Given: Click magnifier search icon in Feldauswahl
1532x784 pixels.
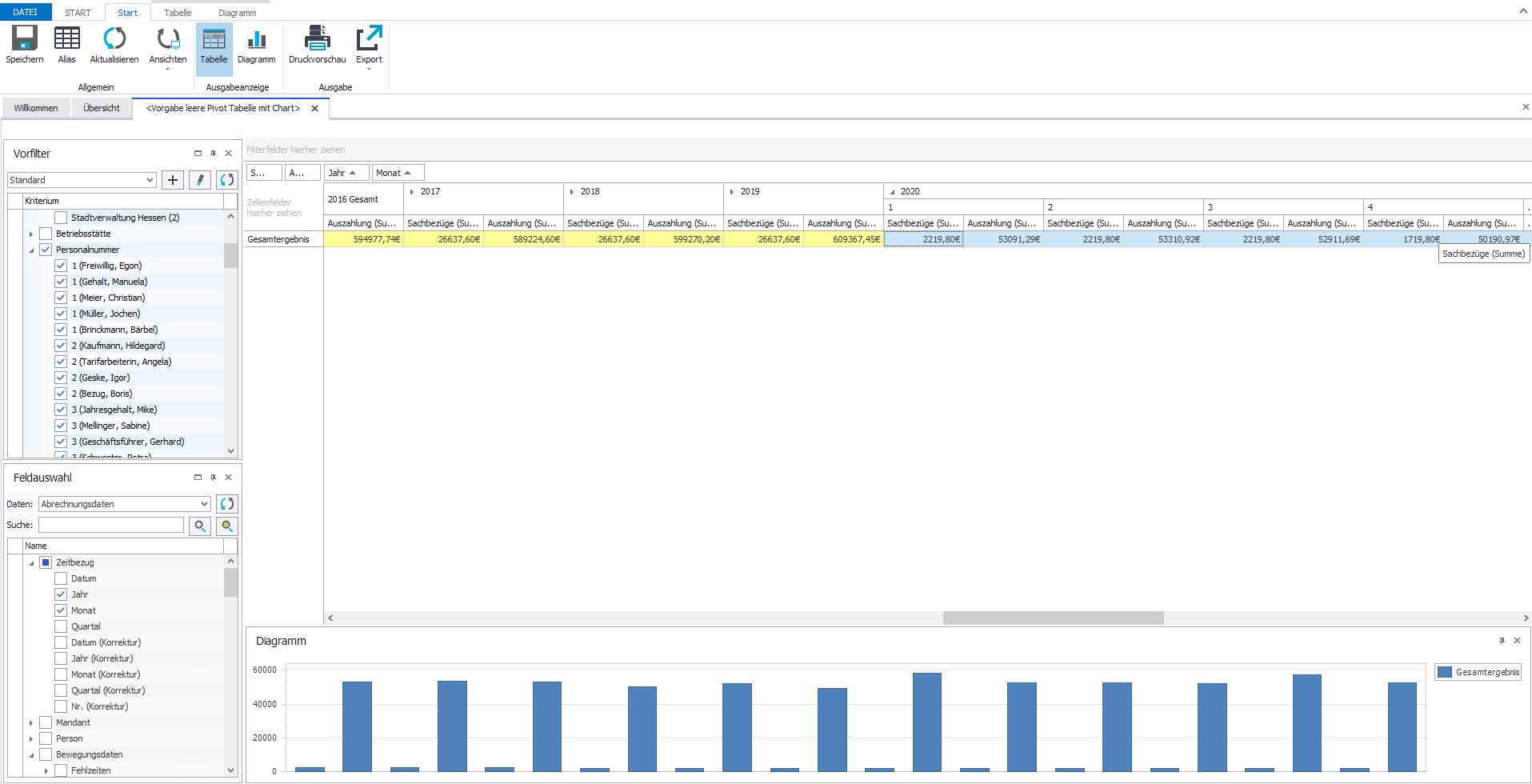Looking at the screenshot, I should click(200, 526).
